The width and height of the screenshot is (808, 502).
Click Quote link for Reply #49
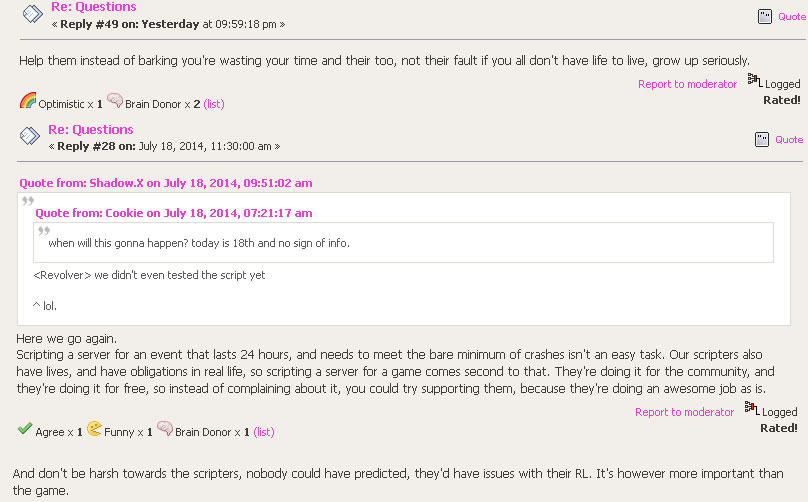792,16
